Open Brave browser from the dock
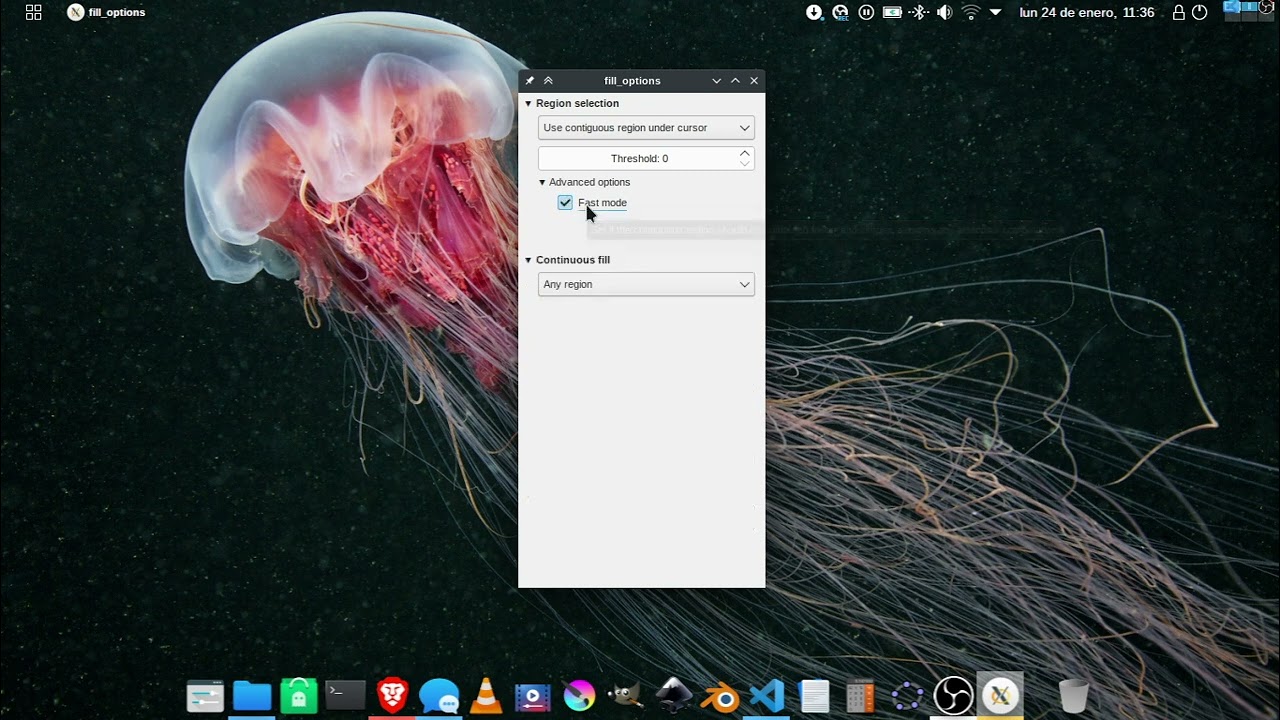Image resolution: width=1280 pixels, height=720 pixels. 392,696
